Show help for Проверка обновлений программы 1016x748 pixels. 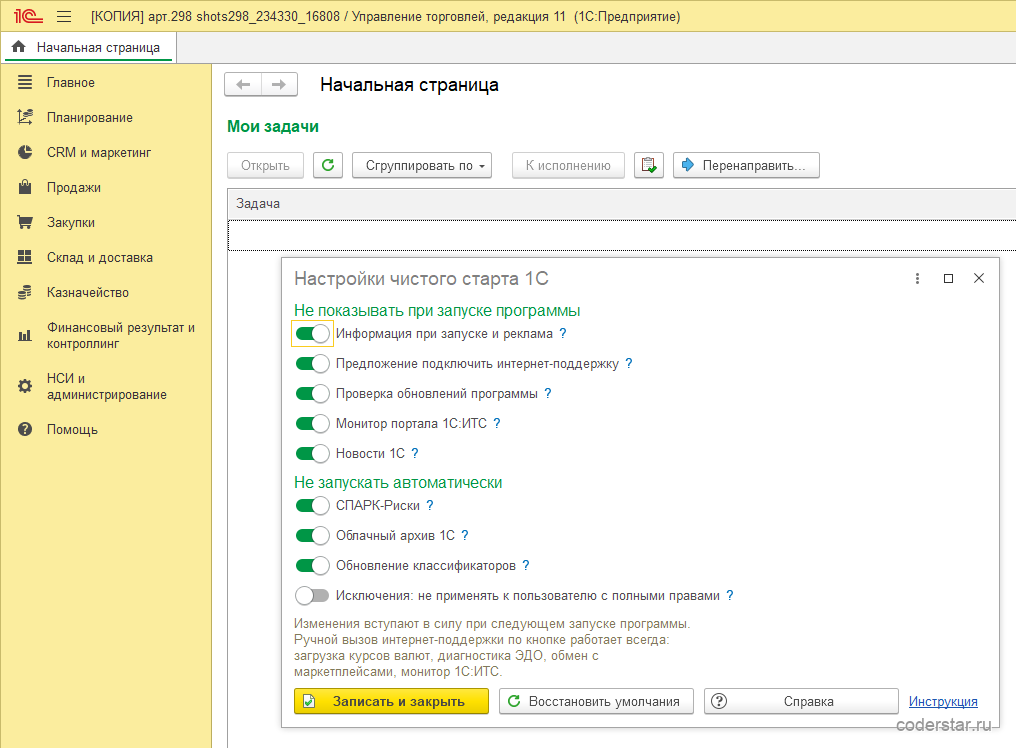pyautogui.click(x=548, y=393)
